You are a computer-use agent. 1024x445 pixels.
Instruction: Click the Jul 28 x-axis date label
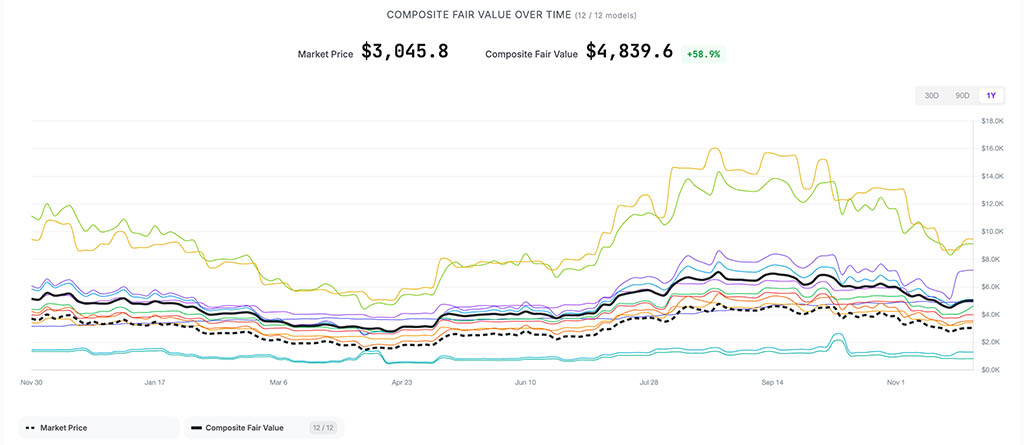(648, 382)
